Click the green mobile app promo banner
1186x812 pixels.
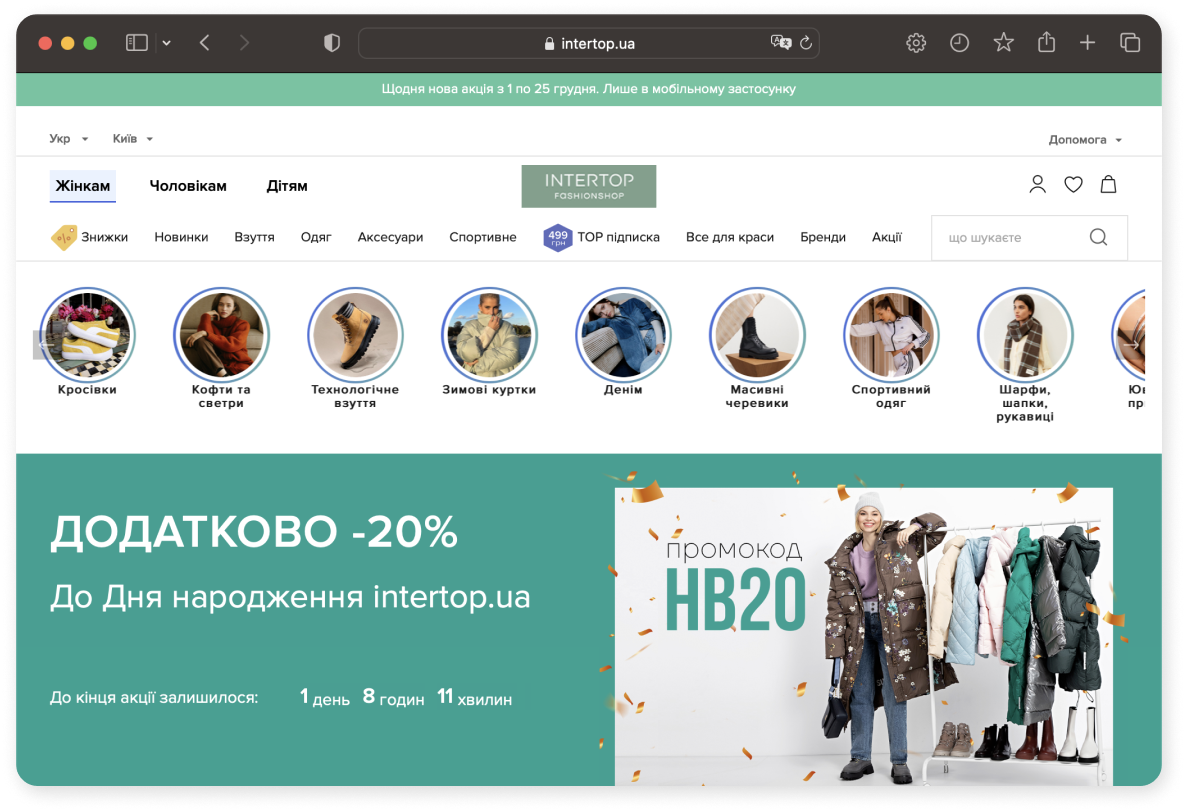coord(588,89)
